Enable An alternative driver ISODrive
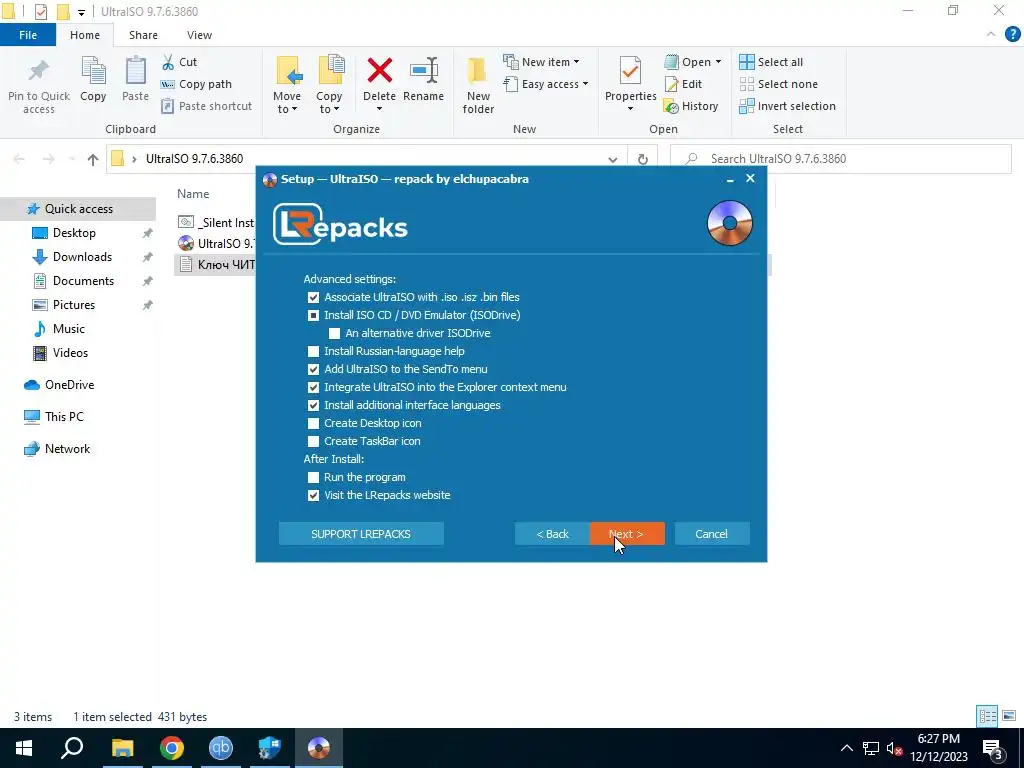The image size is (1024, 768). 334,333
